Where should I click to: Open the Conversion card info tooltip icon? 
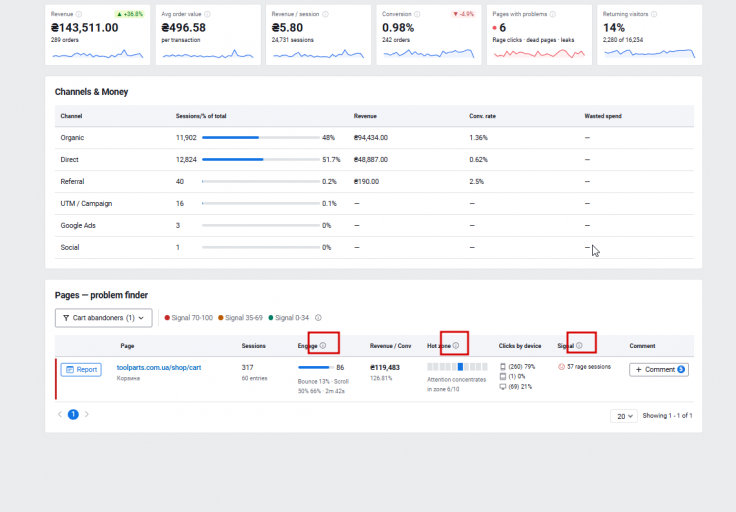(x=417, y=14)
